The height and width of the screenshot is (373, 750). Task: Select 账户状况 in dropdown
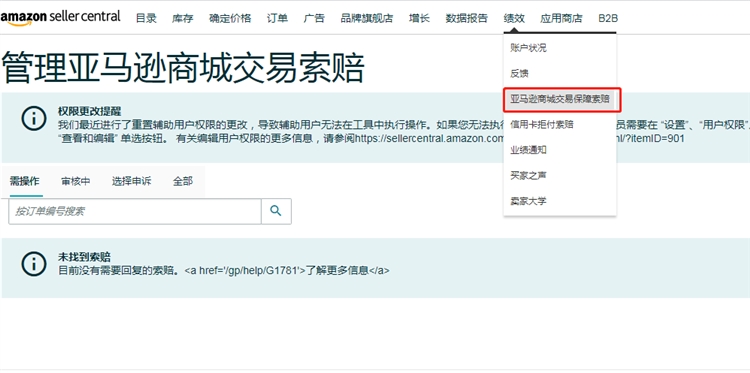(528, 48)
